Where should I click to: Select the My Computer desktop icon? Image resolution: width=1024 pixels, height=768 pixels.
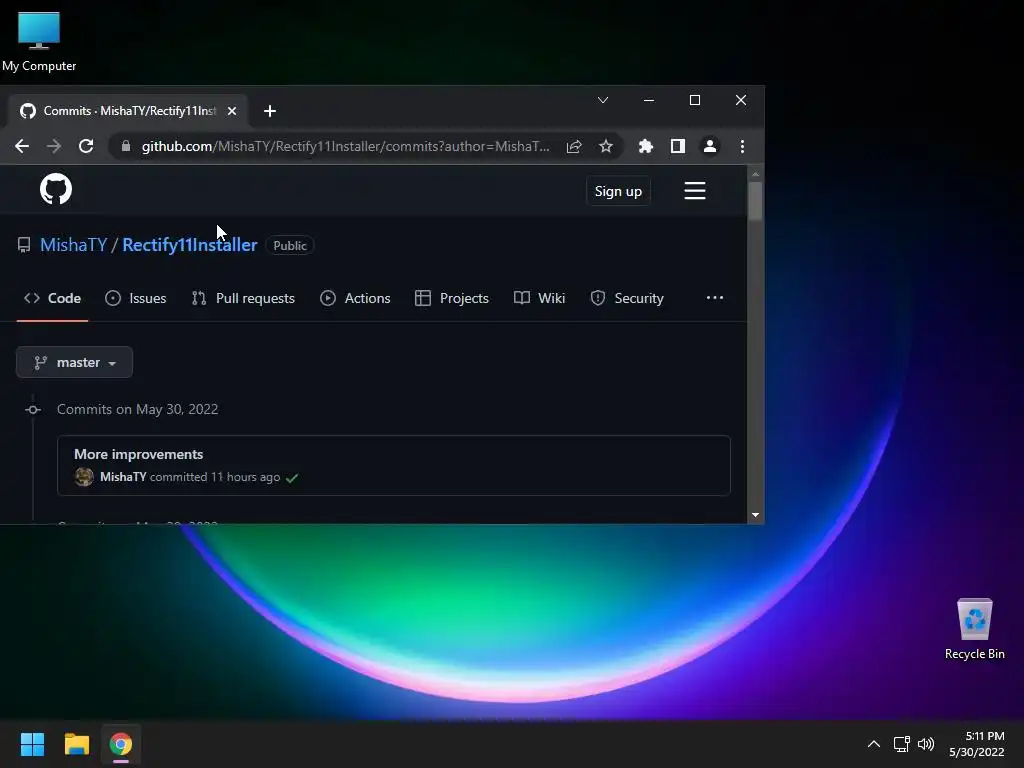39,41
